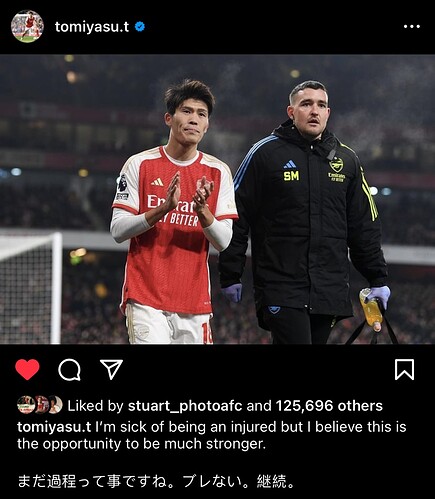Image resolution: width=435 pixels, height=499 pixels.
Task: View the list of 125,696 others who liked
Action: click(x=329, y=406)
